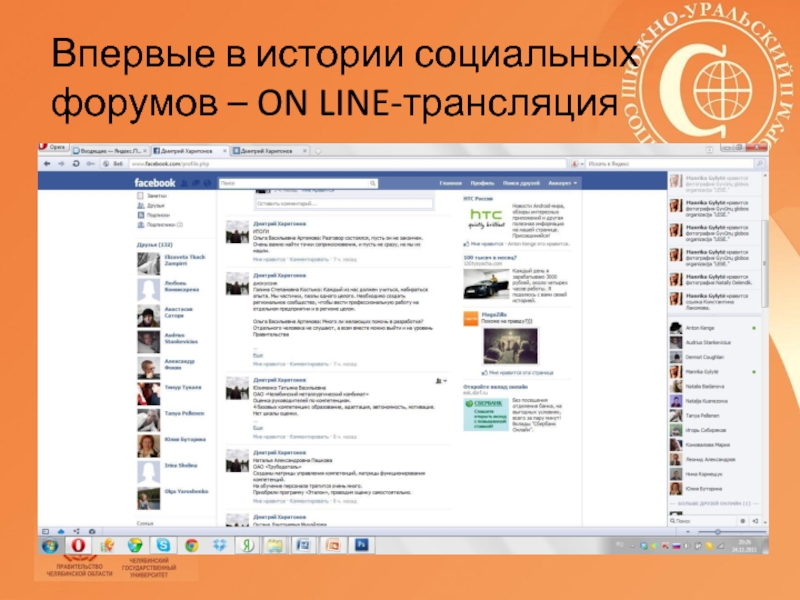Screen dimensions: 800x600
Task: Click the browser search magnifier button
Action: pyautogui.click(x=760, y=164)
